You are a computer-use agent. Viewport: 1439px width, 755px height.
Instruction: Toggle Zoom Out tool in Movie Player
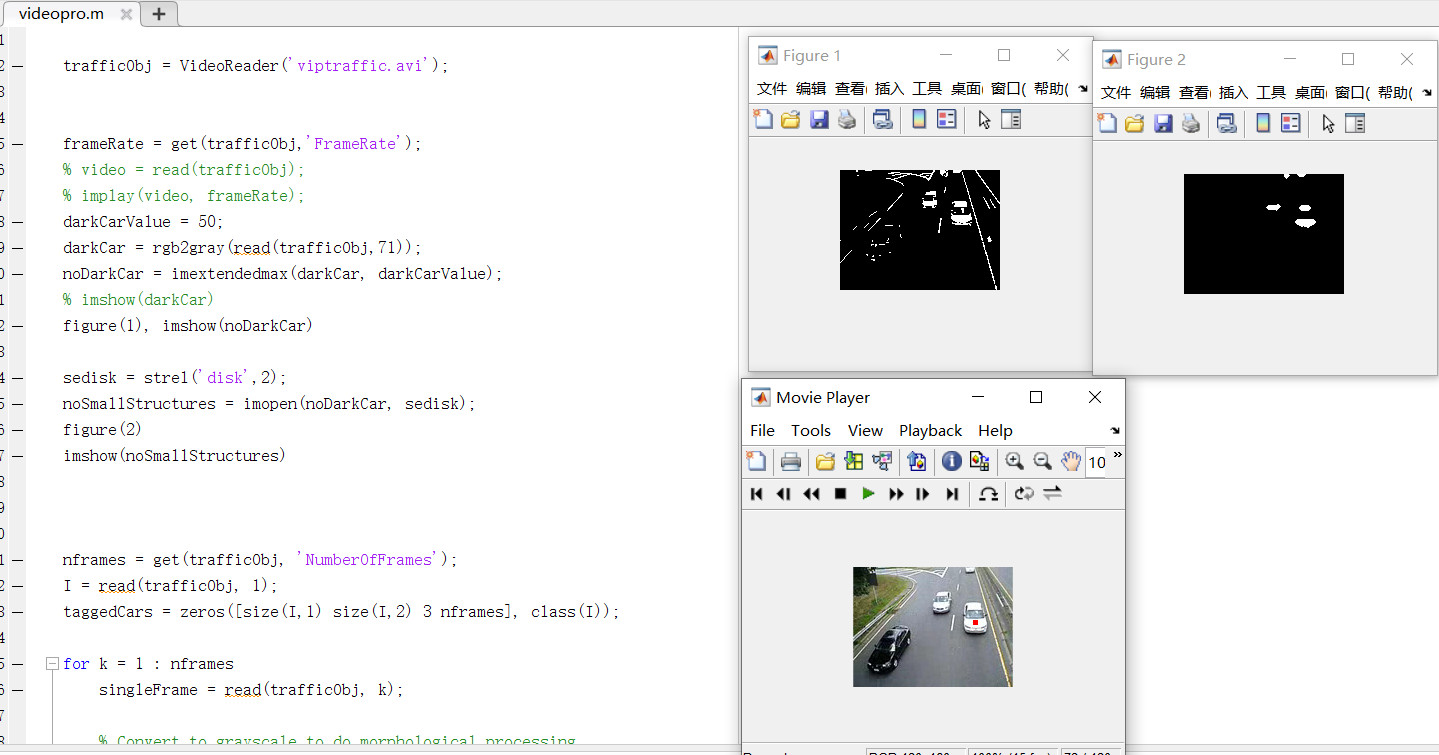1042,461
